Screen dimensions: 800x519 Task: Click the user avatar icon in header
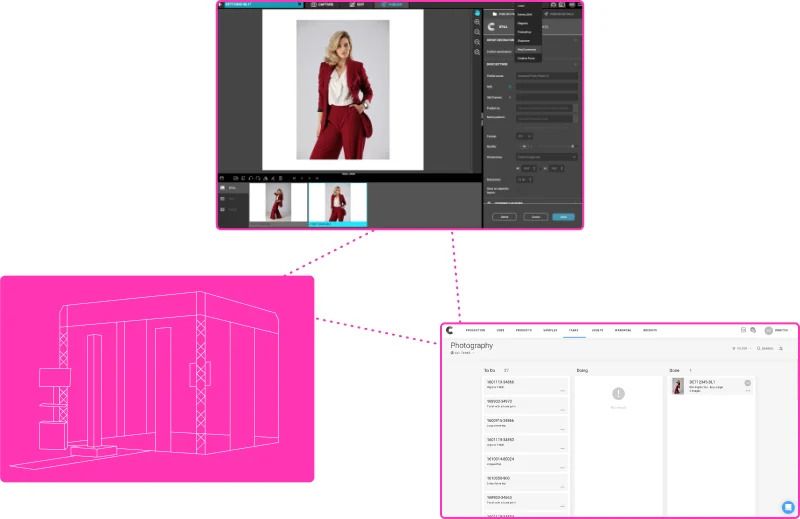pyautogui.click(x=769, y=330)
